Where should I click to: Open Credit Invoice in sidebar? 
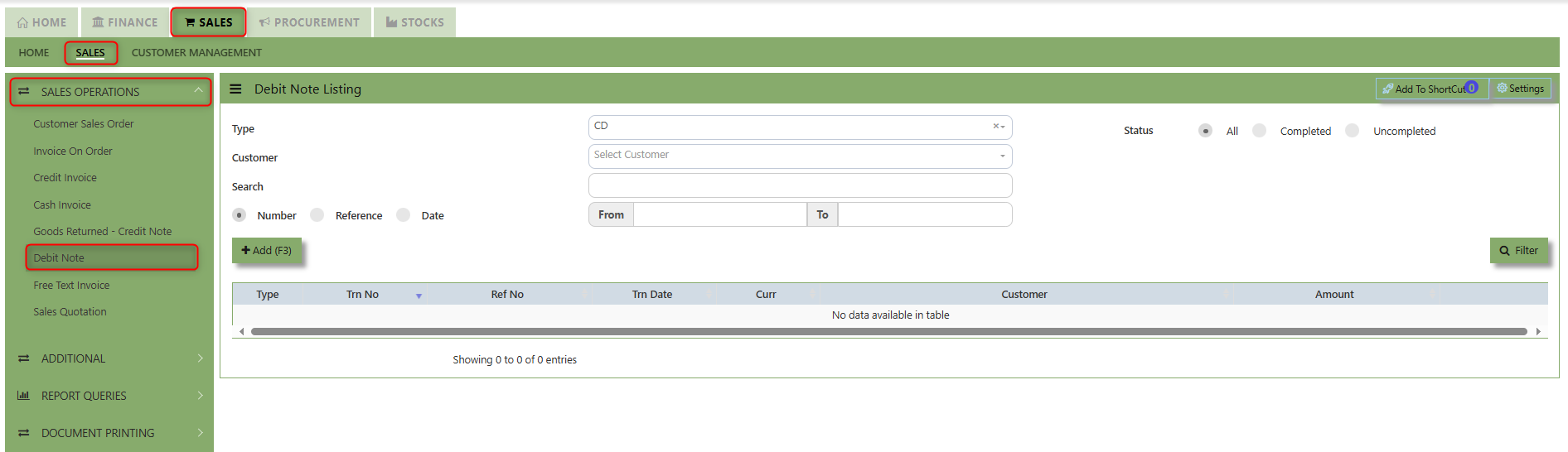pyautogui.click(x=65, y=178)
